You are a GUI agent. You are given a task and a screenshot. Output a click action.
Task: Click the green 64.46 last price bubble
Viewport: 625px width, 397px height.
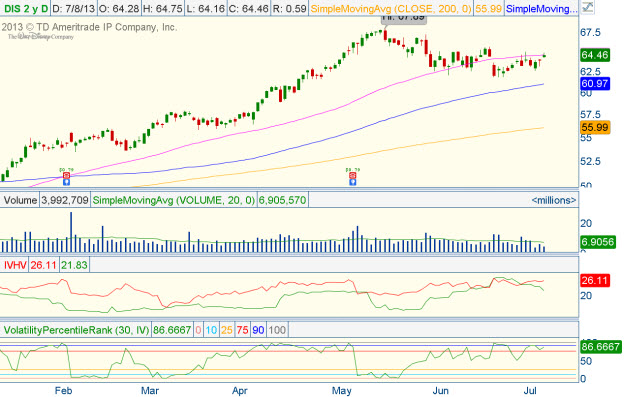[595, 55]
